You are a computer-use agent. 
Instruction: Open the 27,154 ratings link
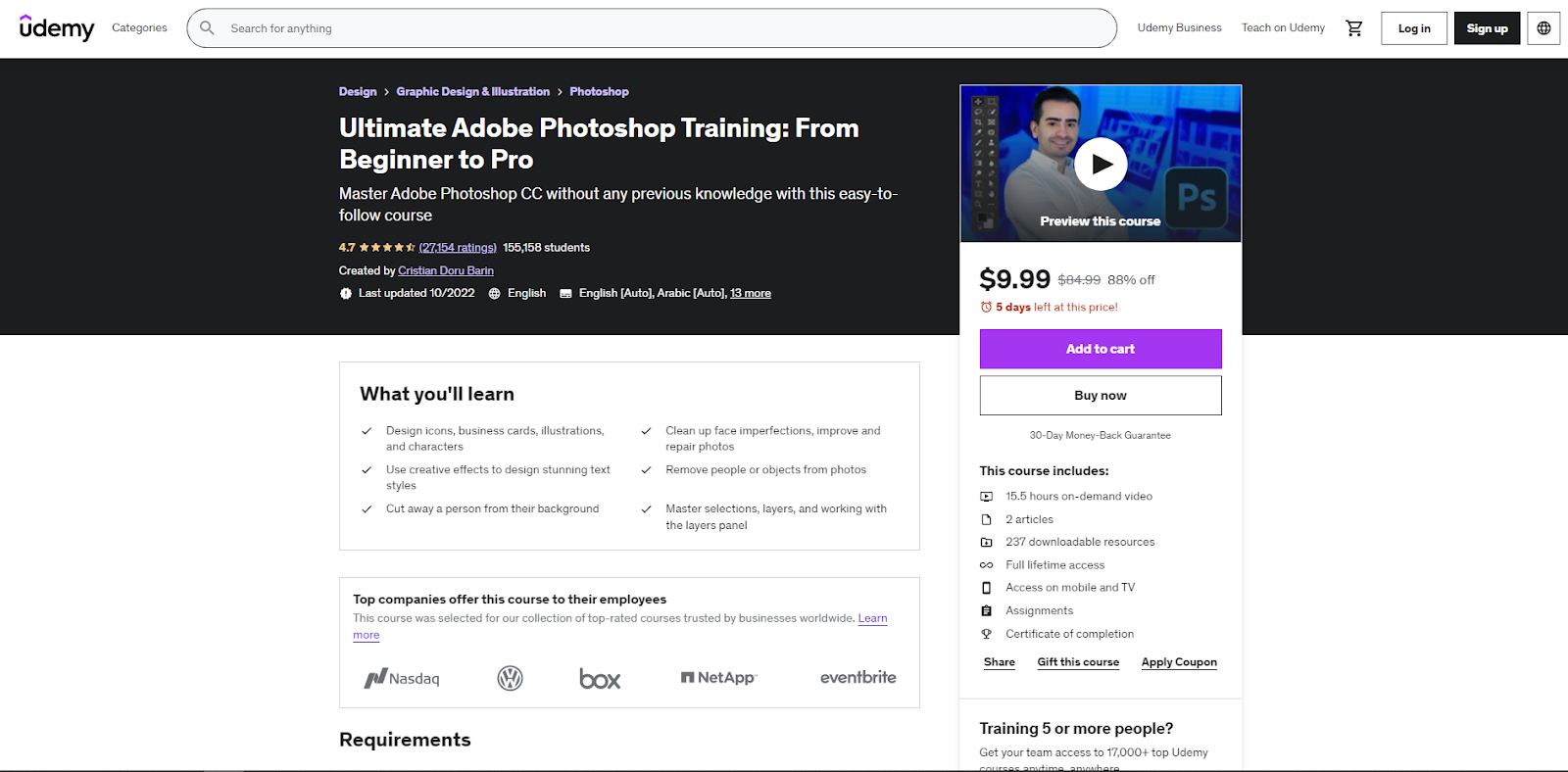[x=458, y=248]
